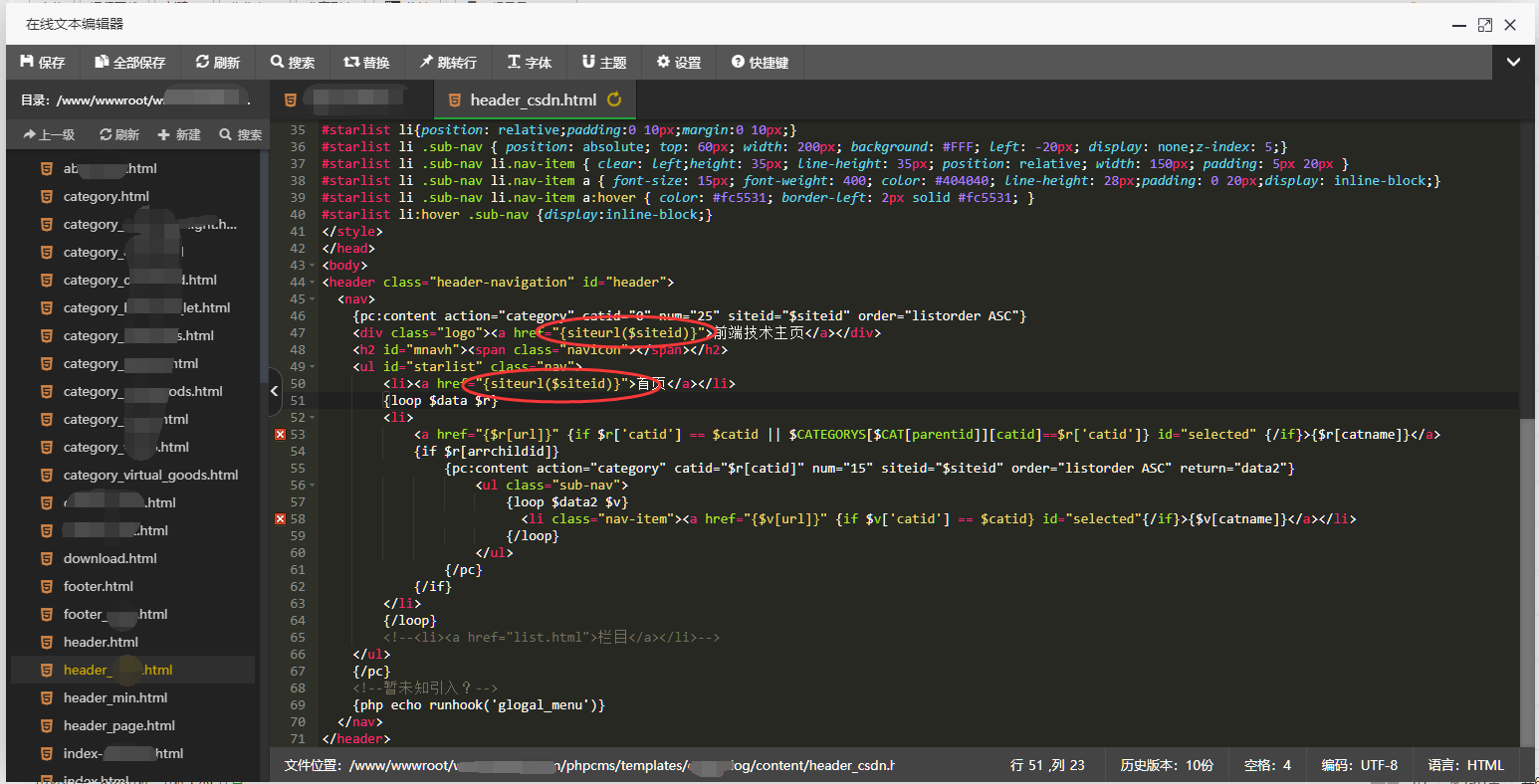Screen dimensions: 1539x784
Task: Place cursor in line 51 loop code
Action: pyautogui.click(x=440, y=401)
